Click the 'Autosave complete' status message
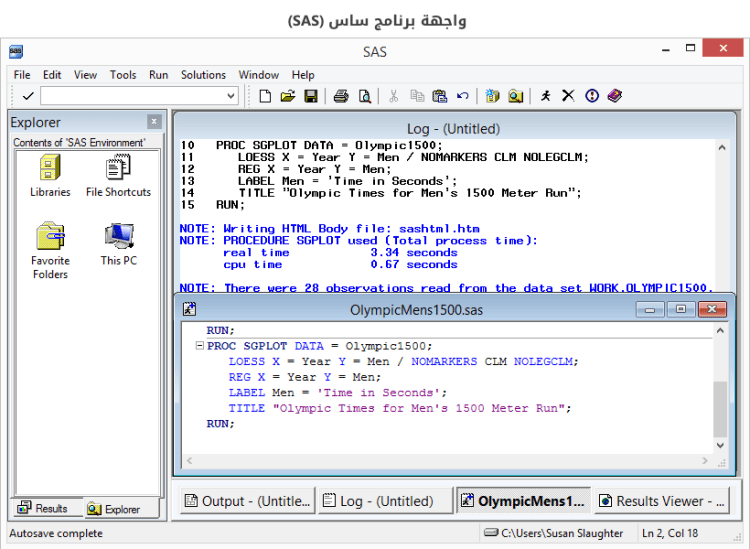The height and width of the screenshot is (549, 750). click(56, 533)
